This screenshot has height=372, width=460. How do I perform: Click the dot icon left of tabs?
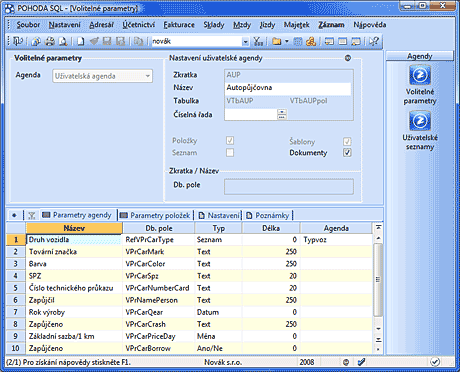pyautogui.click(x=14, y=215)
